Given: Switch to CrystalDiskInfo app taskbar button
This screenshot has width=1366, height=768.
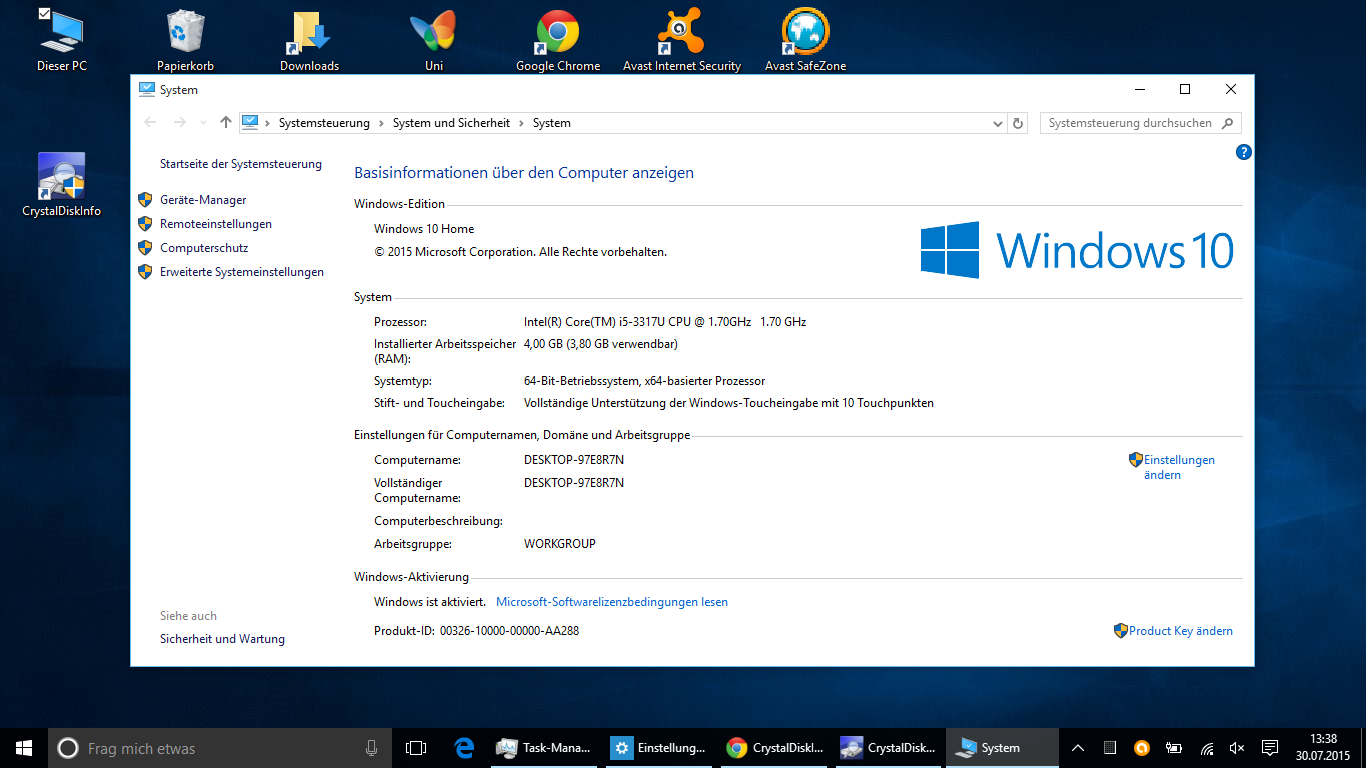Looking at the screenshot, I should pos(889,748).
